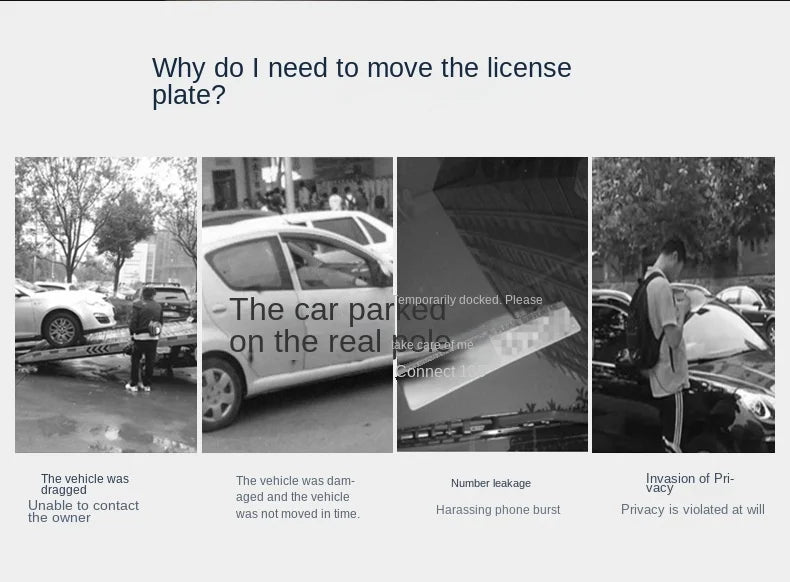Select 'Privacy is violated at will' text
790x582 pixels.
692,510
